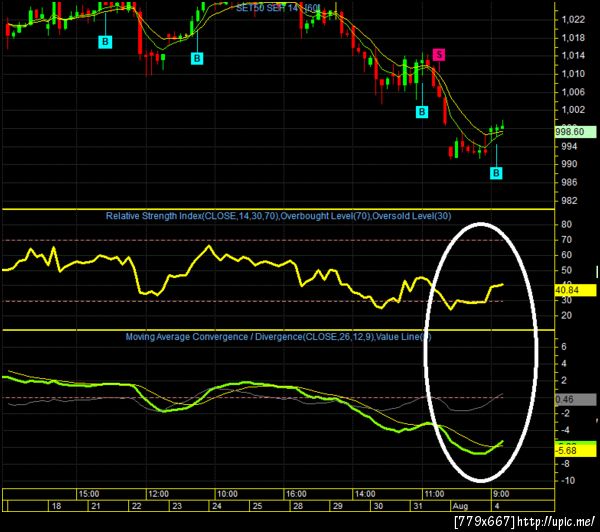Click the 986 price scale label
This screenshot has width=600, height=532.
coord(569,182)
